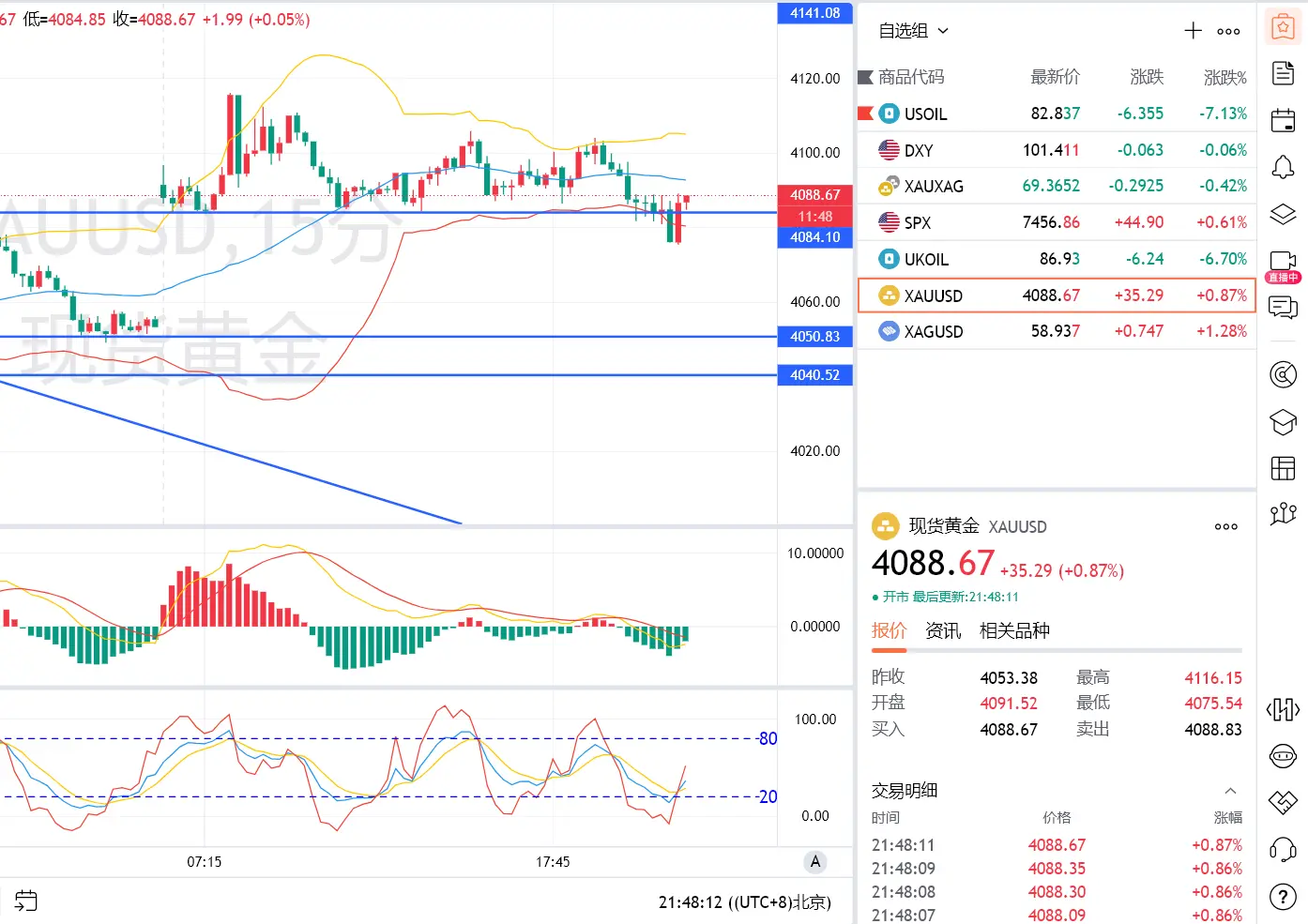The width and height of the screenshot is (1308, 924).
Task: Open the education graduation cap icon
Action: [1283, 422]
